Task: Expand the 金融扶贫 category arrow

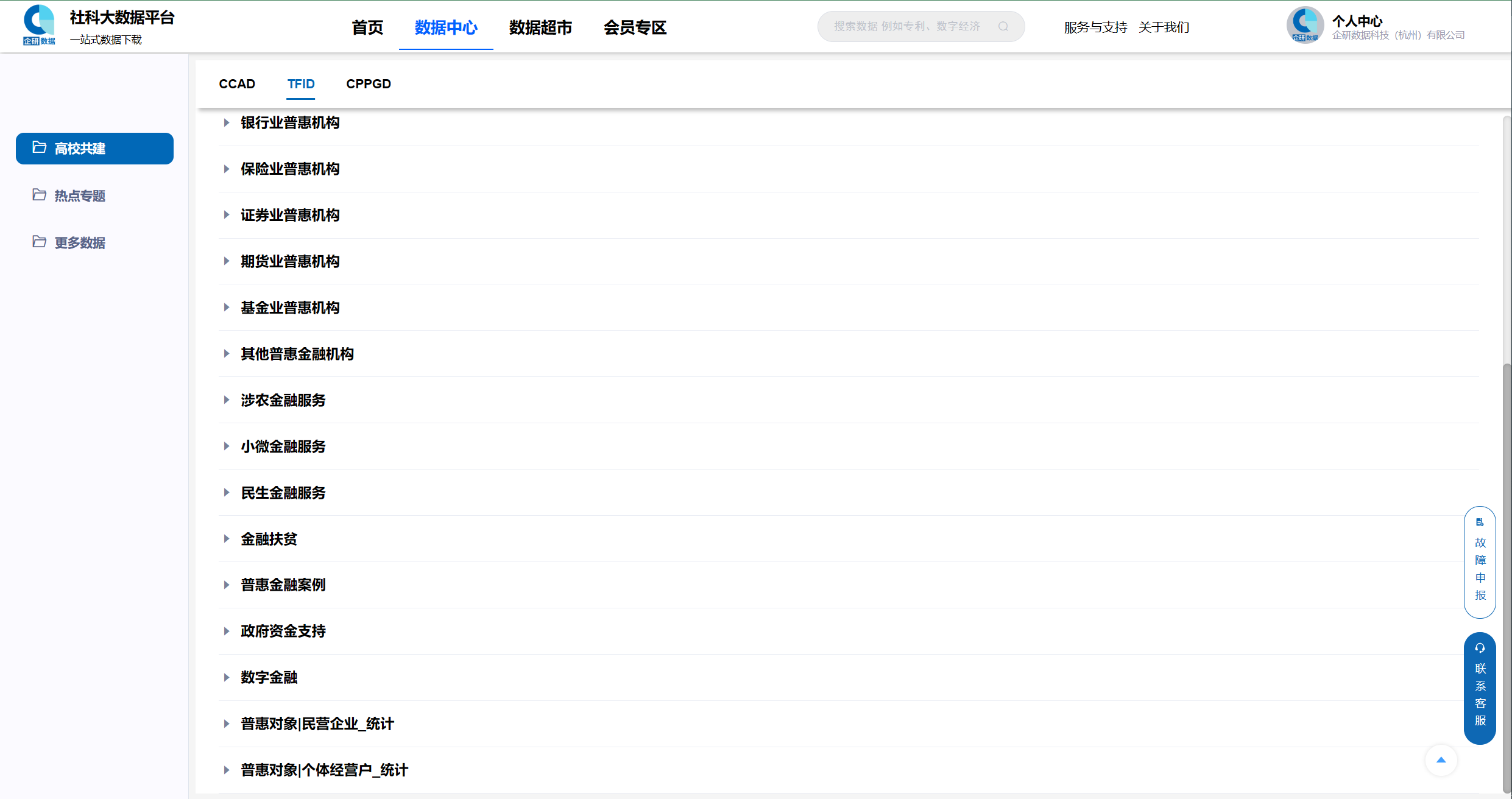Action: [x=227, y=539]
